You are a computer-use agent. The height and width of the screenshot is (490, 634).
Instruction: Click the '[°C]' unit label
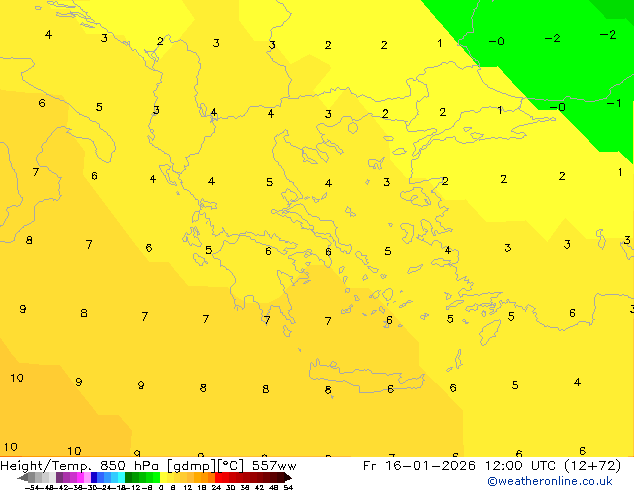[231, 466]
